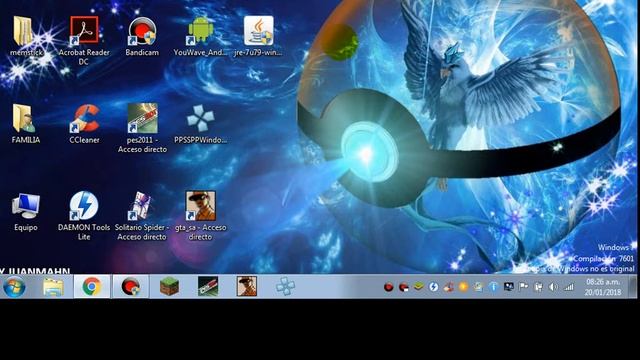Open Action Center flag icon

coord(523,287)
